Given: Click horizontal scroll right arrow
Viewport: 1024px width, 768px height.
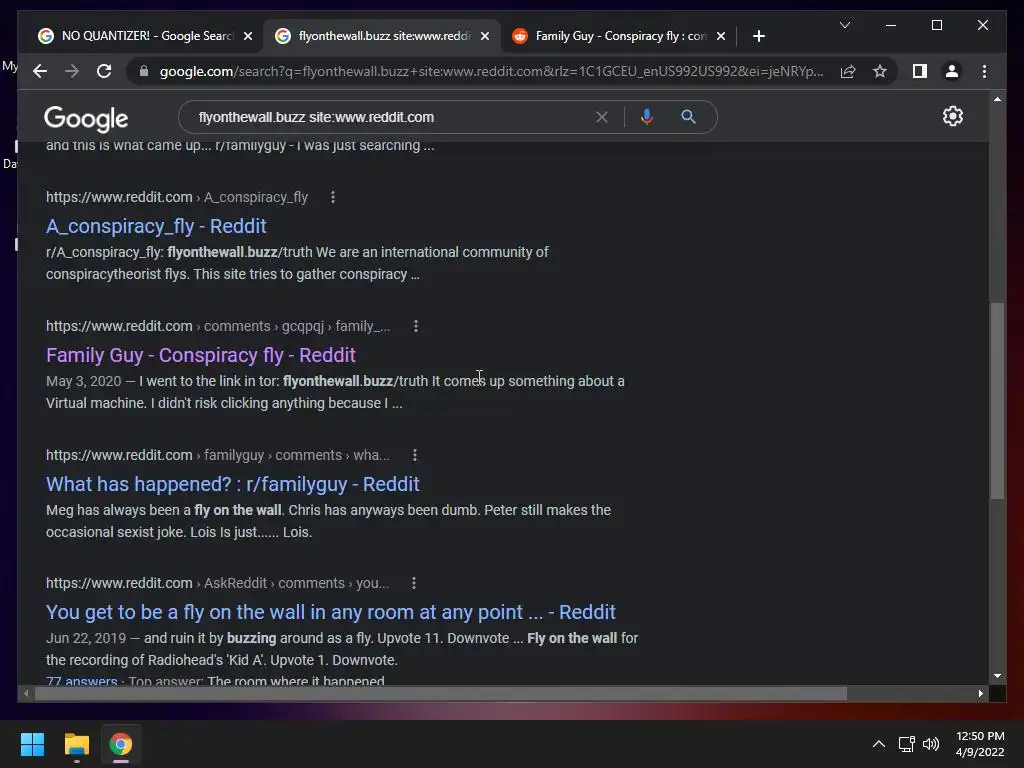Looking at the screenshot, I should pyautogui.click(x=980, y=694).
